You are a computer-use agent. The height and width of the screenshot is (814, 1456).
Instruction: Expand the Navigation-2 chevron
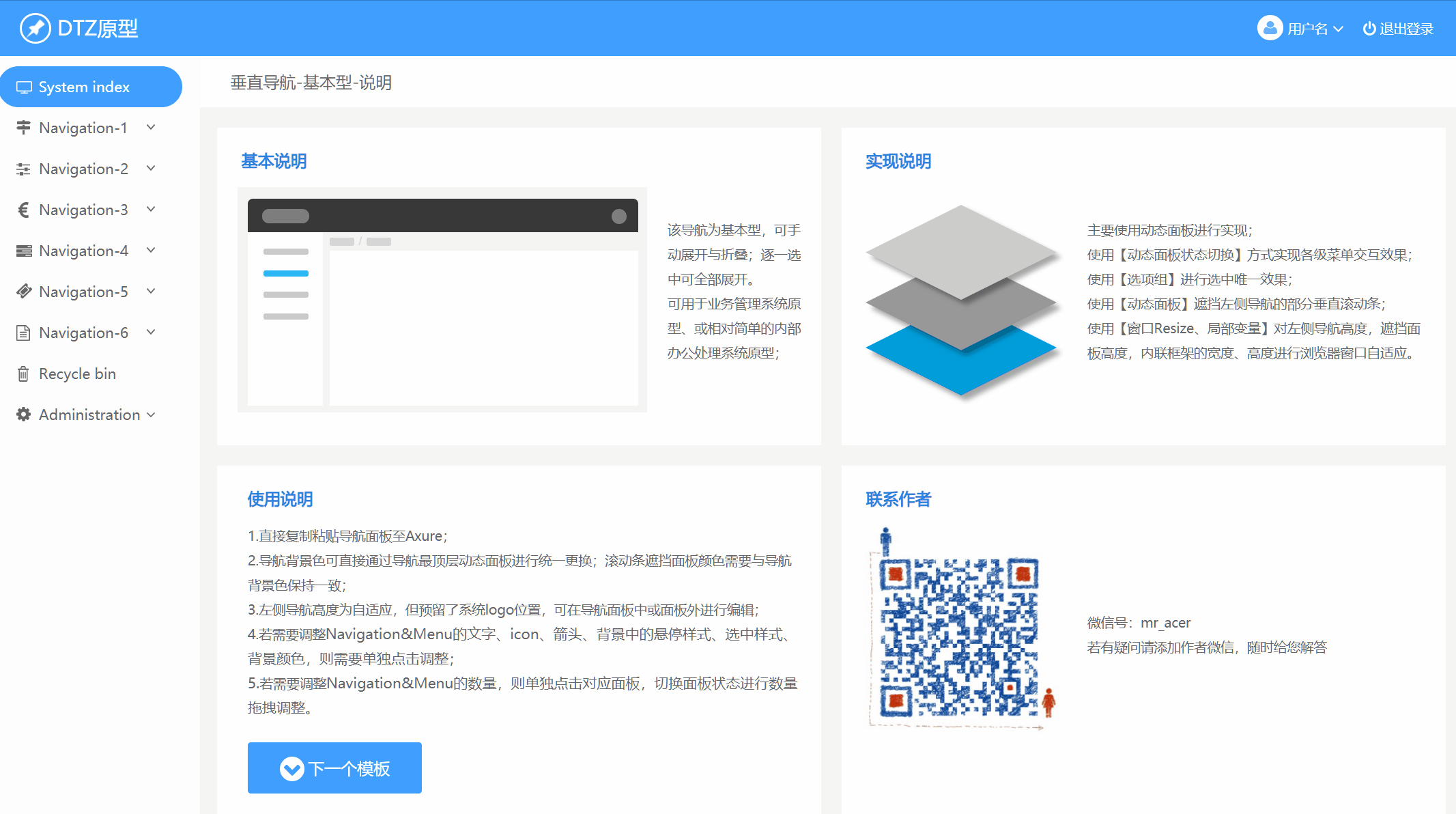point(151,169)
